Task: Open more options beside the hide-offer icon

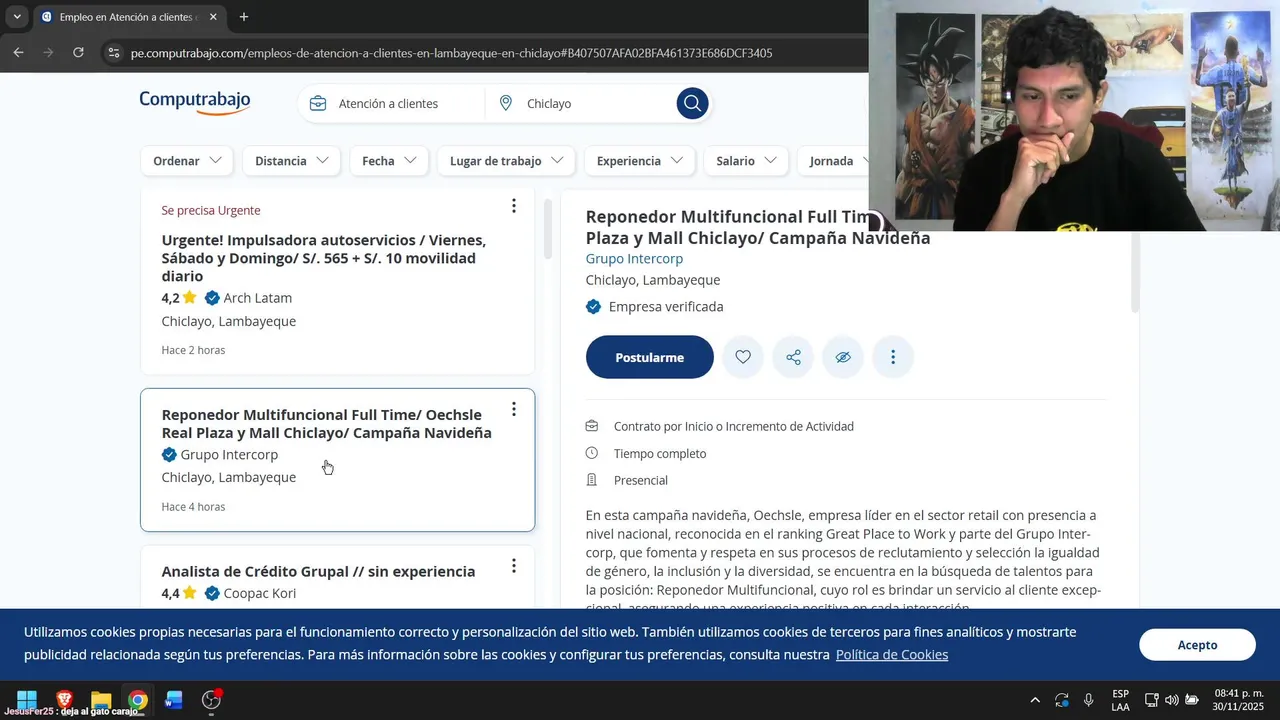Action: coord(893,357)
